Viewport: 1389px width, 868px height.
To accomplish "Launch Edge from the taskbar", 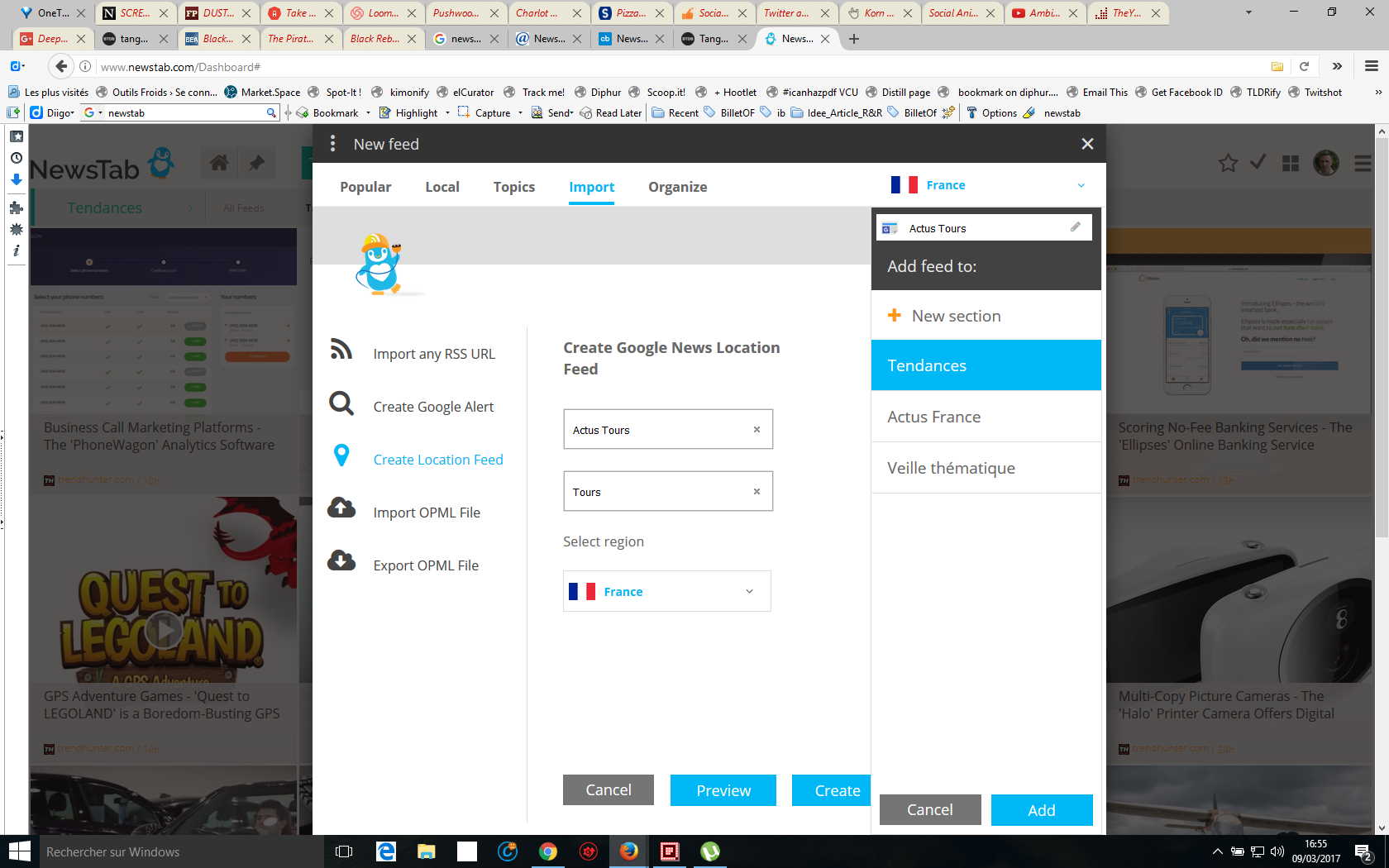I will (x=386, y=851).
